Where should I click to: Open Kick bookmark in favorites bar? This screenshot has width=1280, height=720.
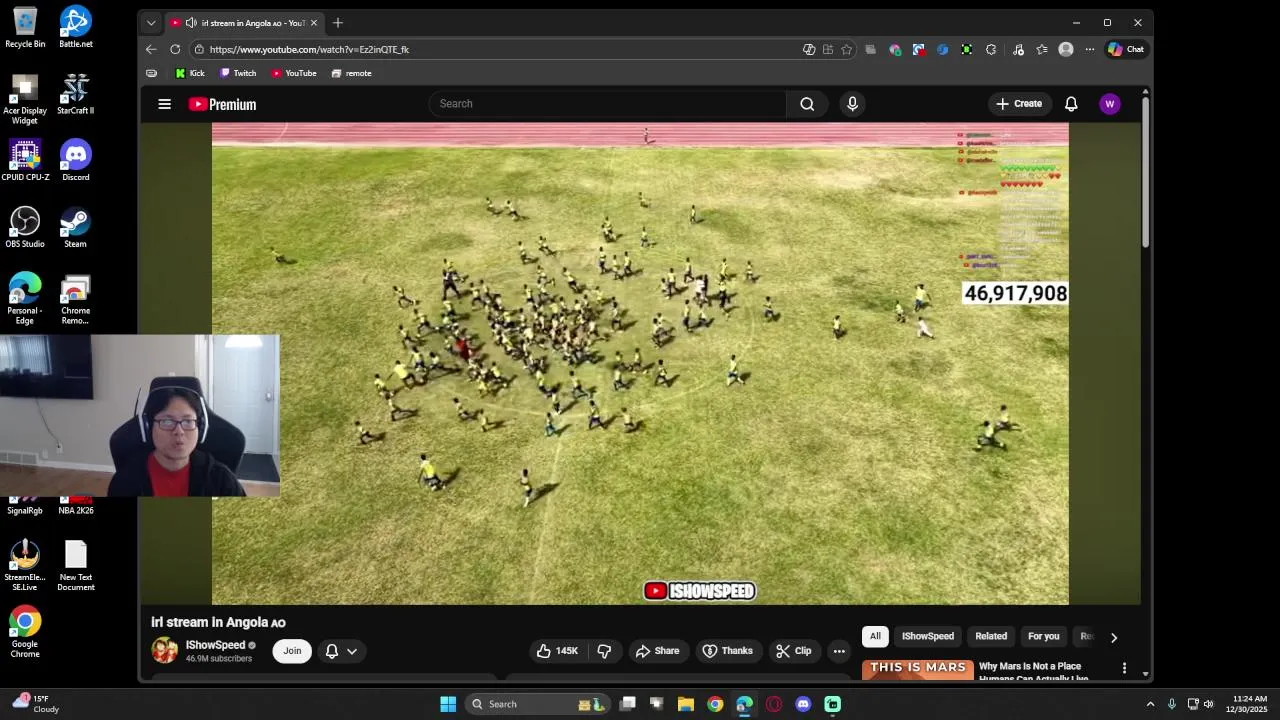190,73
